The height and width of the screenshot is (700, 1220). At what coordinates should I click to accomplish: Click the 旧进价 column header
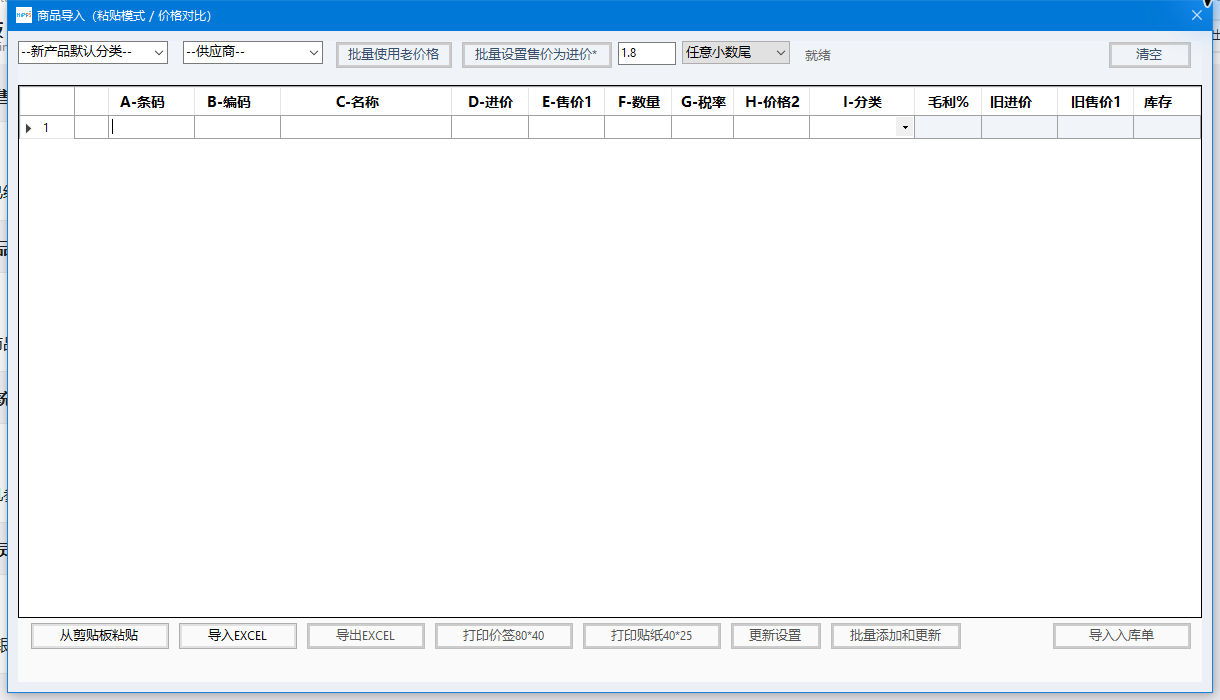click(x=1019, y=102)
